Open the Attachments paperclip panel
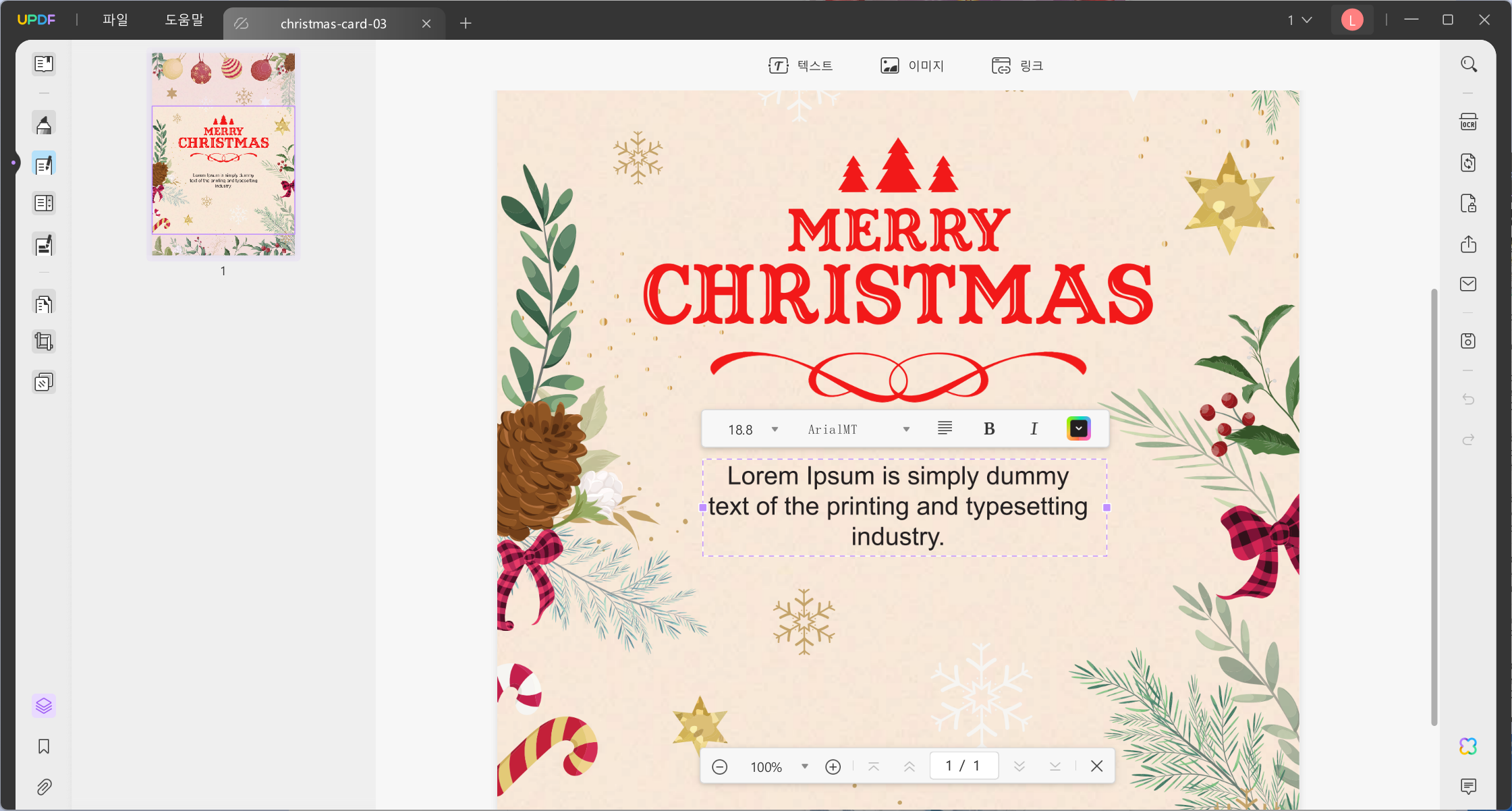 pos(44,787)
